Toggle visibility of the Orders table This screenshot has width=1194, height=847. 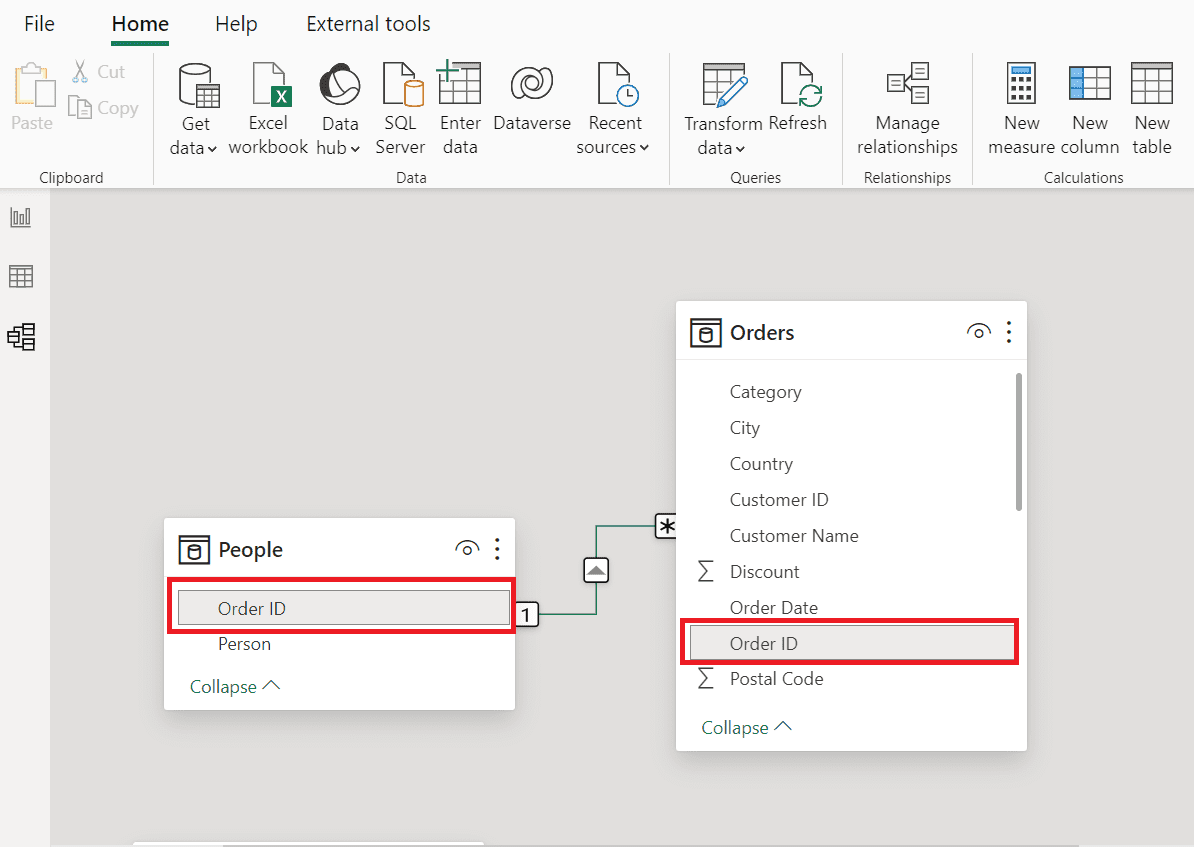(x=978, y=332)
